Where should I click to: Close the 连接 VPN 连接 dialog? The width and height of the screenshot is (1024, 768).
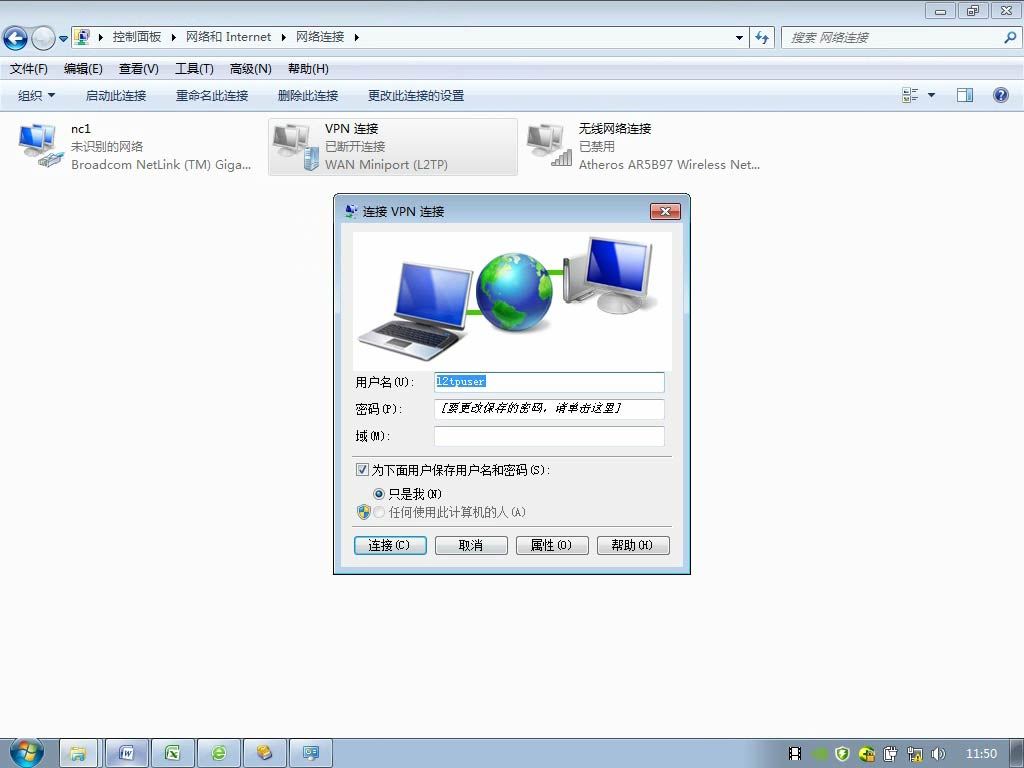pos(665,211)
